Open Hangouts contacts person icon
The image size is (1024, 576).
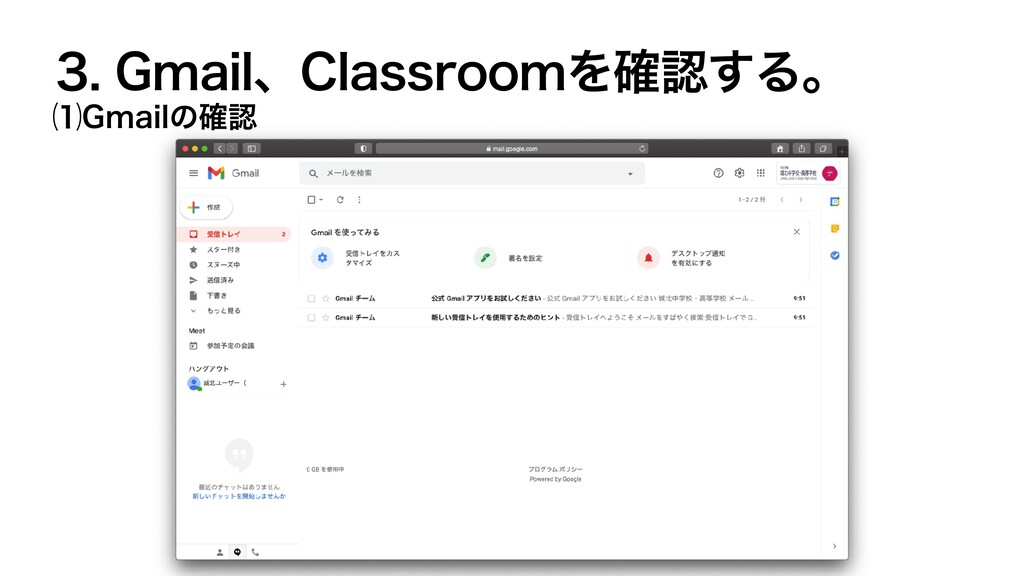[220, 552]
